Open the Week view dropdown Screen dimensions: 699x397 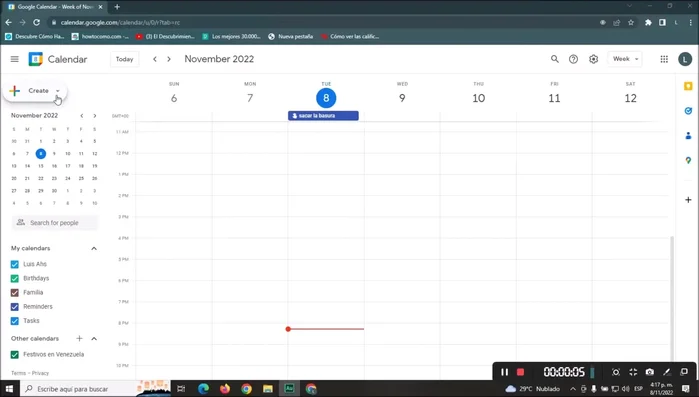click(625, 59)
